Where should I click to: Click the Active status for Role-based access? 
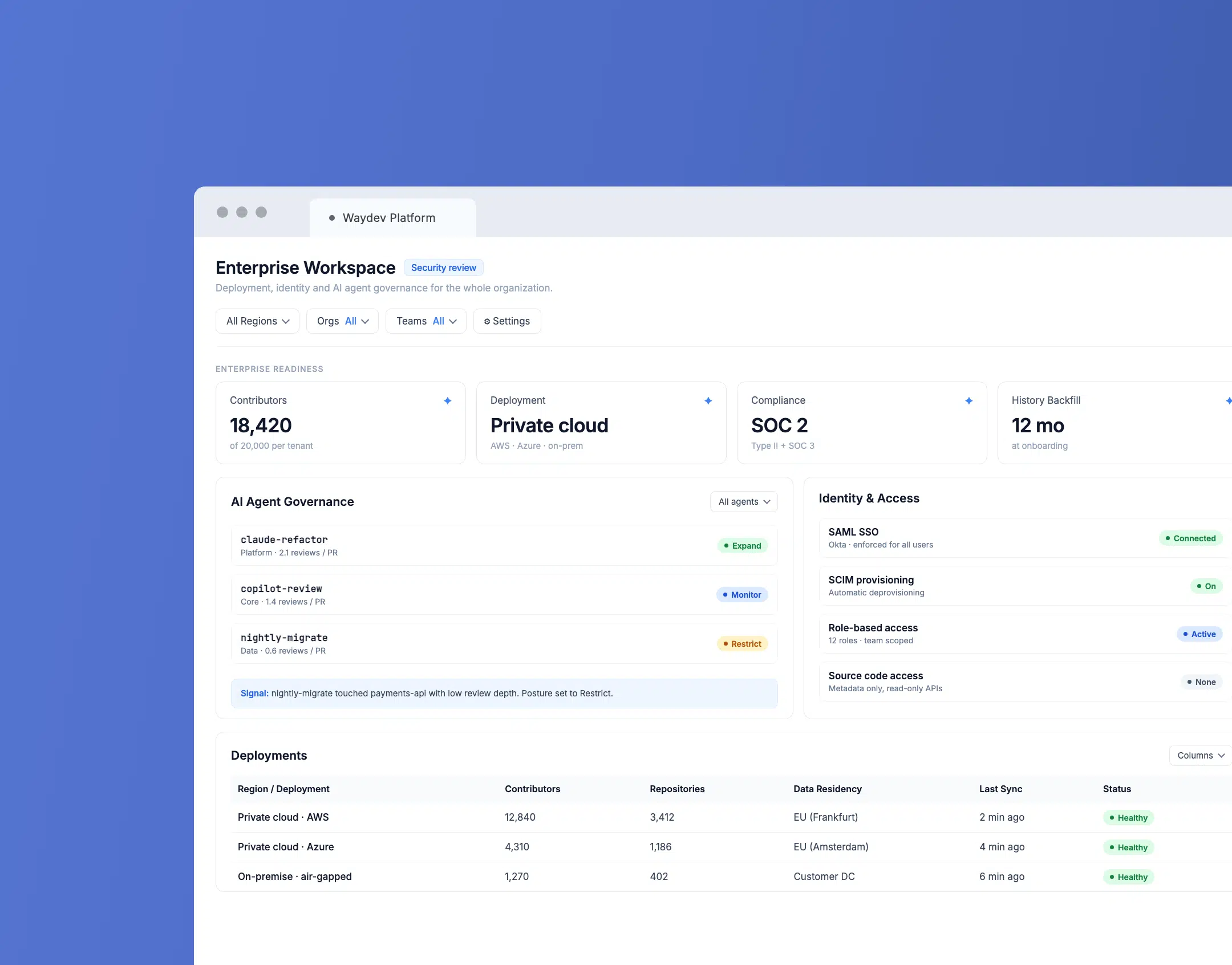coord(1199,634)
